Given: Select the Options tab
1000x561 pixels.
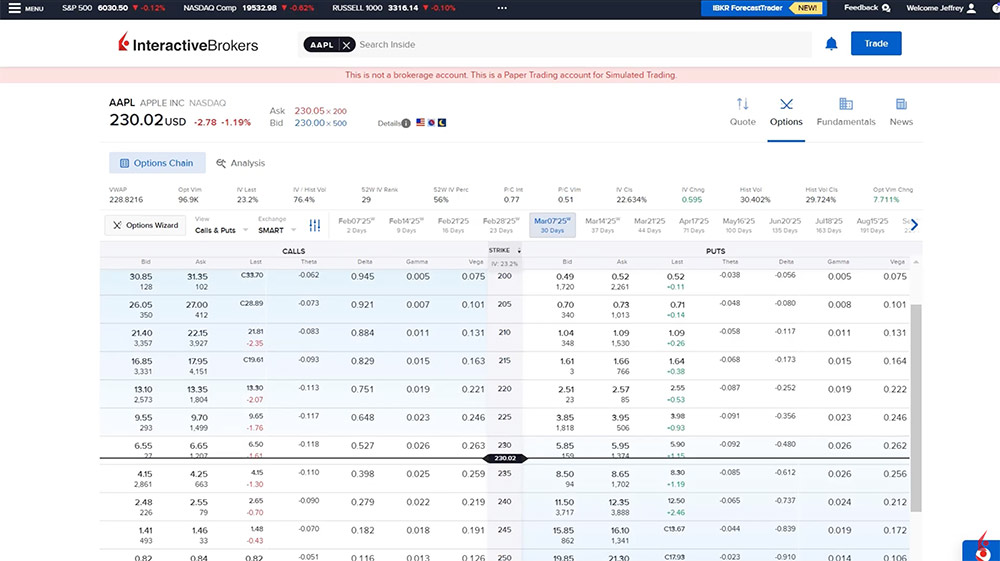Looking at the screenshot, I should pos(786,112).
